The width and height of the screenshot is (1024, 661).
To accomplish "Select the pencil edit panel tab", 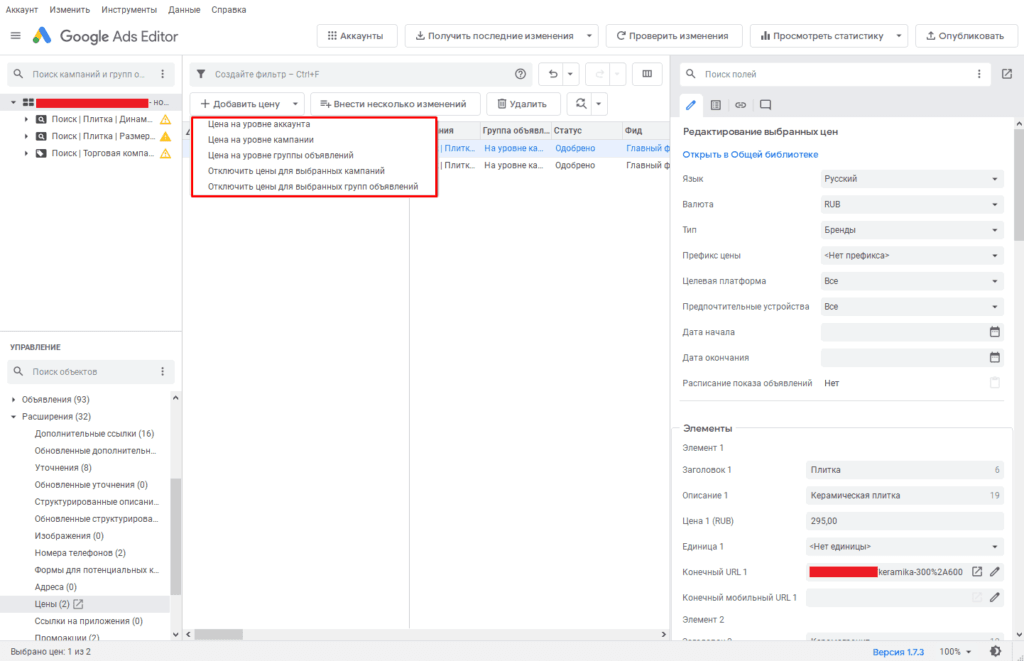I will point(690,105).
